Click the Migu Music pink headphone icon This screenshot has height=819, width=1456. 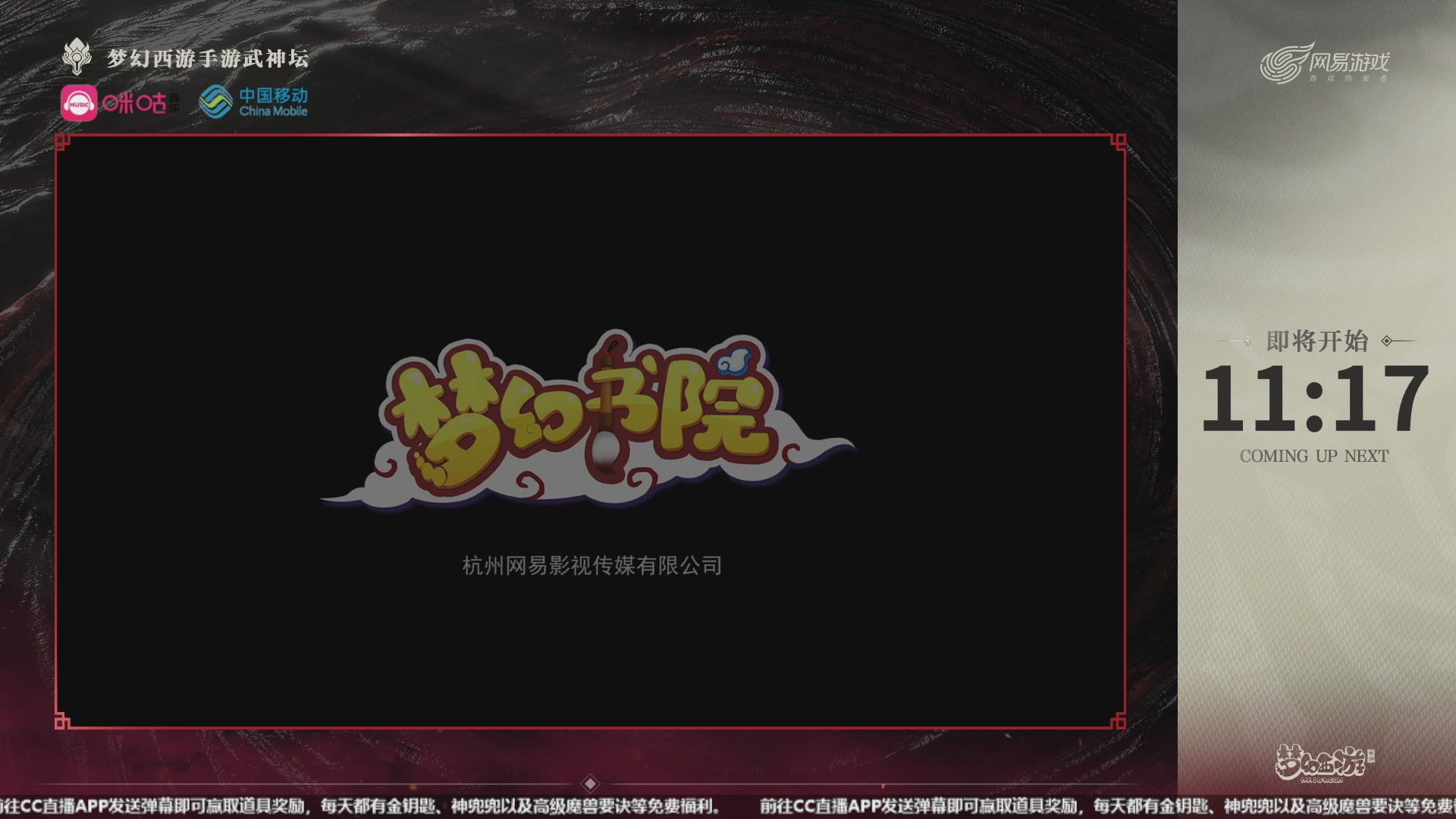pos(79,103)
